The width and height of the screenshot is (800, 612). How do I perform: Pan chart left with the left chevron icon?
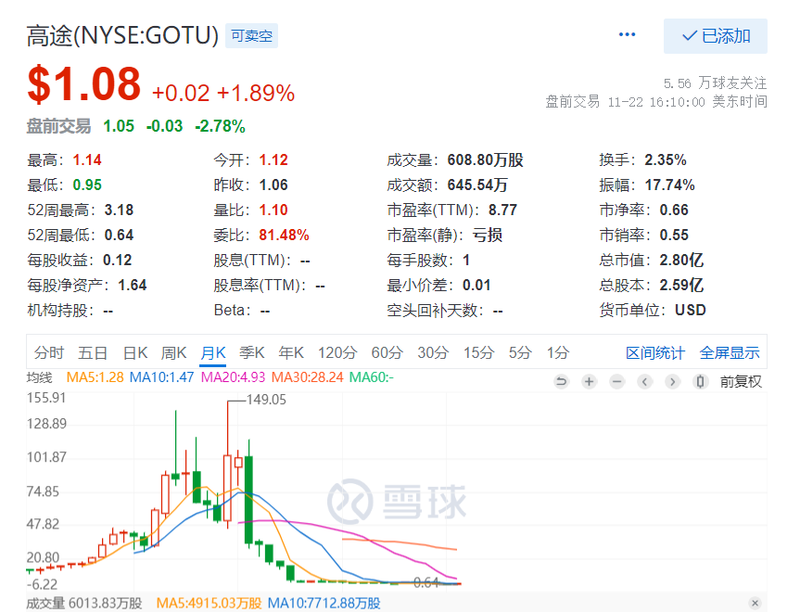645,381
